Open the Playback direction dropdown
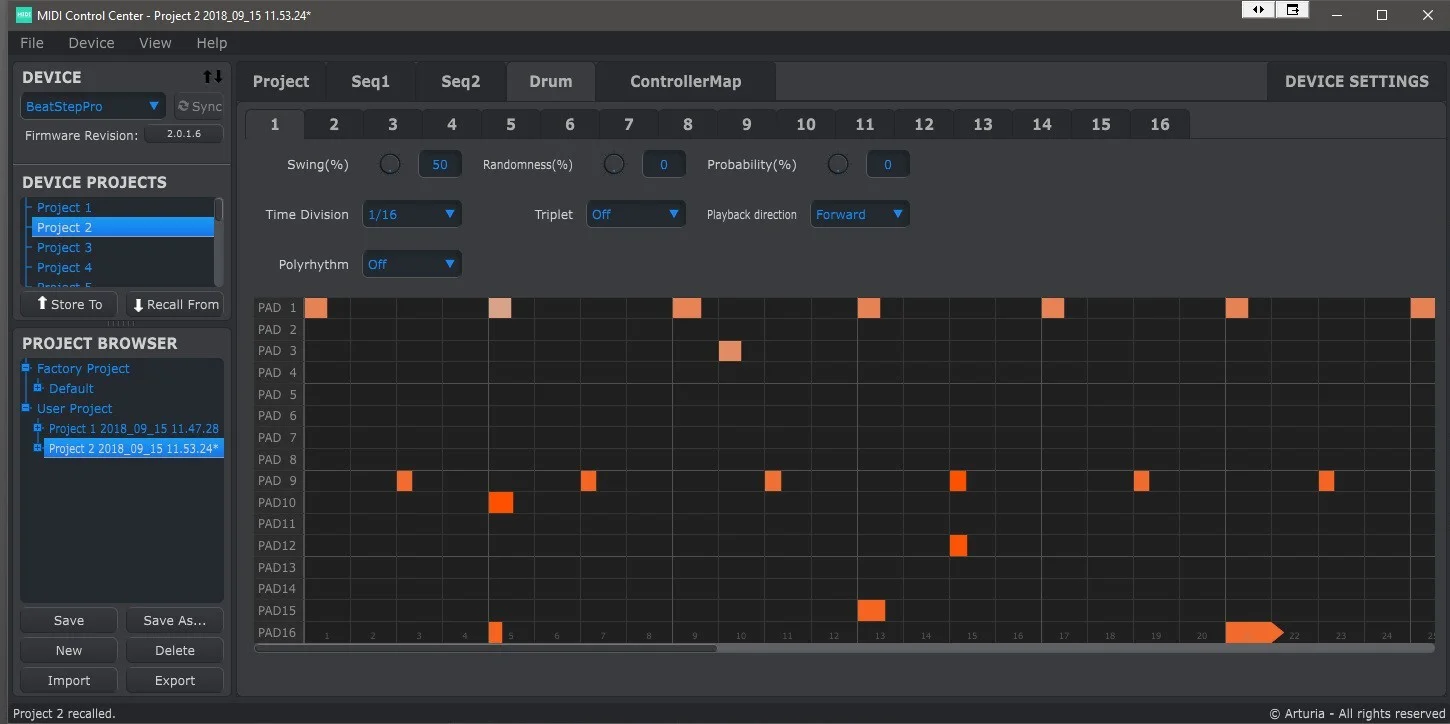Viewport: 1450px width, 724px height. pyautogui.click(x=860, y=214)
